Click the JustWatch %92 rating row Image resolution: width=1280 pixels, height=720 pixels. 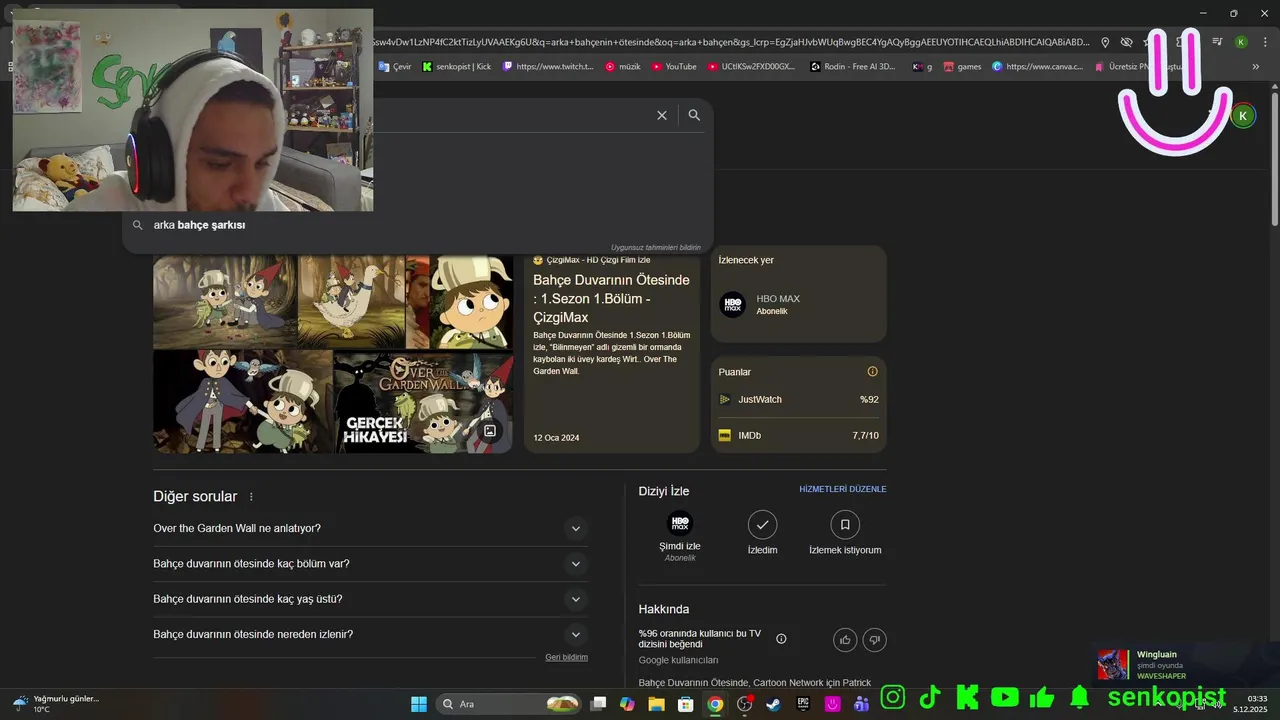tap(798, 399)
